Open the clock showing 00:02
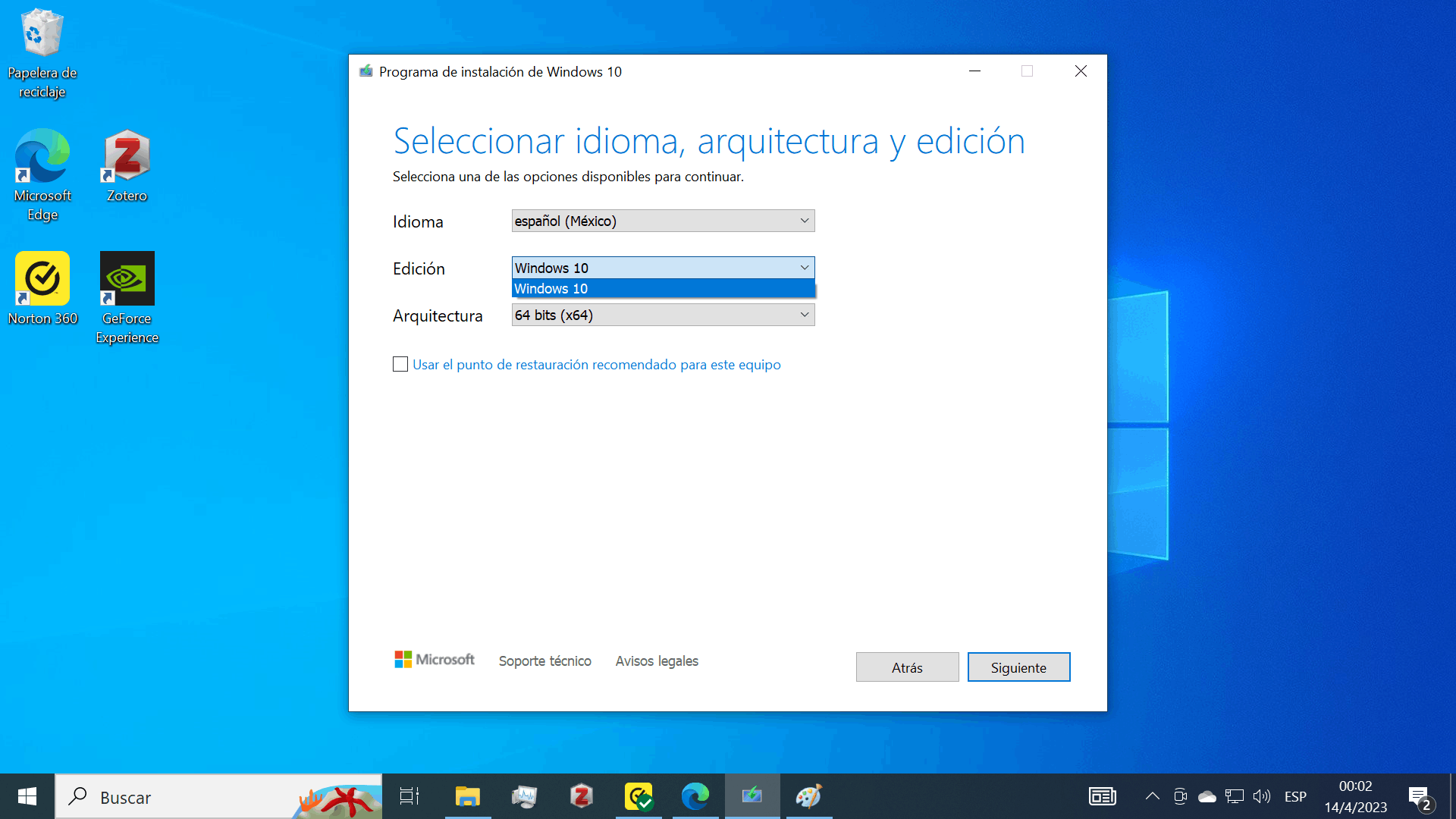The width and height of the screenshot is (1456, 819). click(1355, 796)
